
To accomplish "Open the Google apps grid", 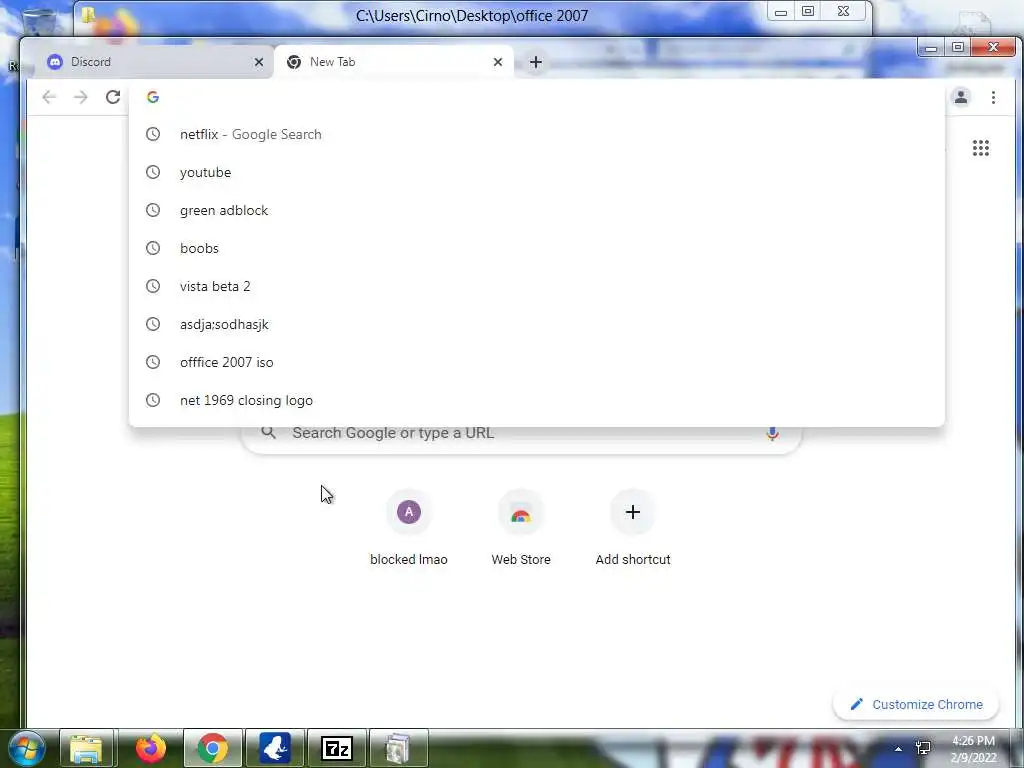I will tap(980, 148).
